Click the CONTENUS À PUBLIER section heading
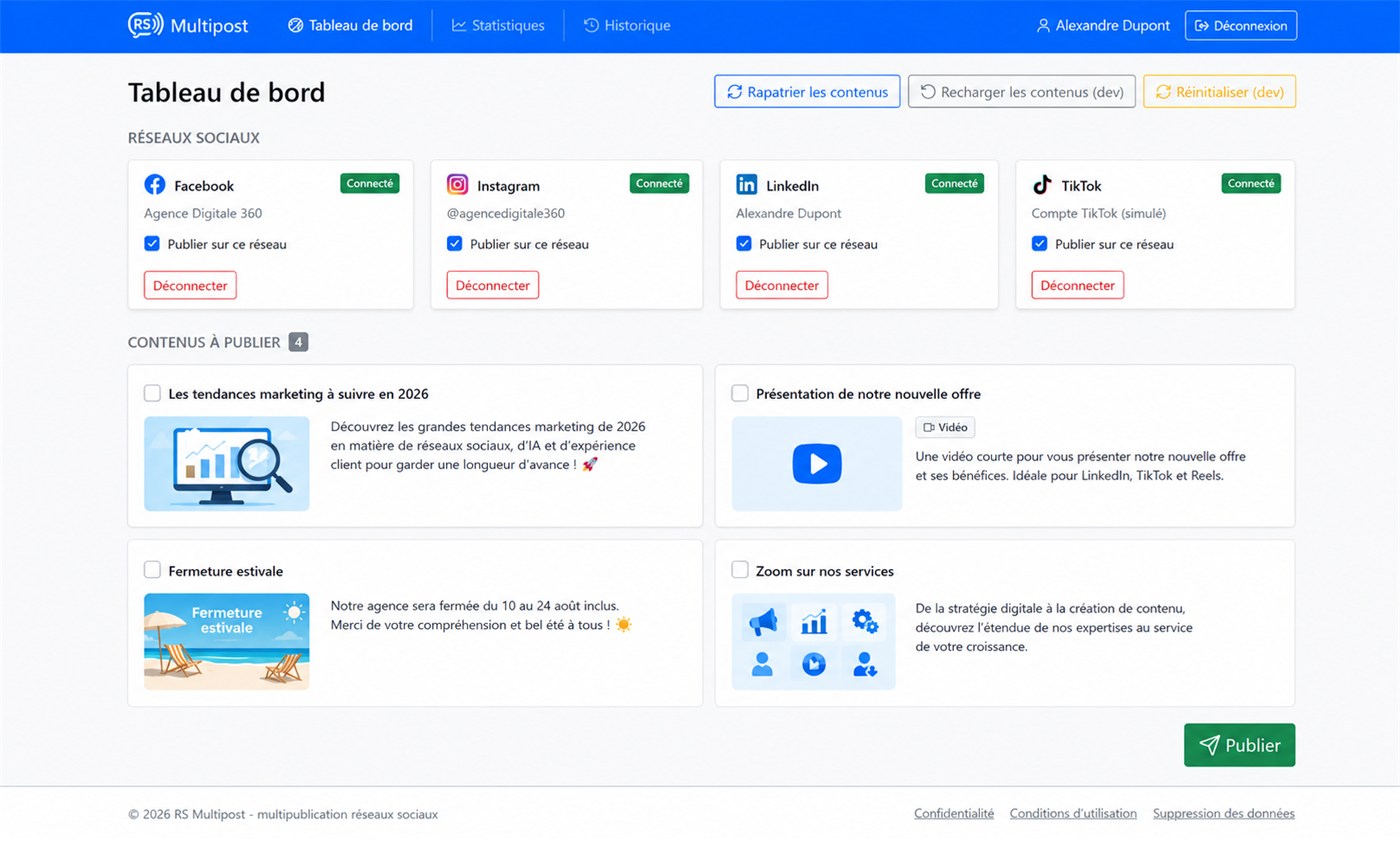This screenshot has width=1400, height=841. [x=204, y=342]
